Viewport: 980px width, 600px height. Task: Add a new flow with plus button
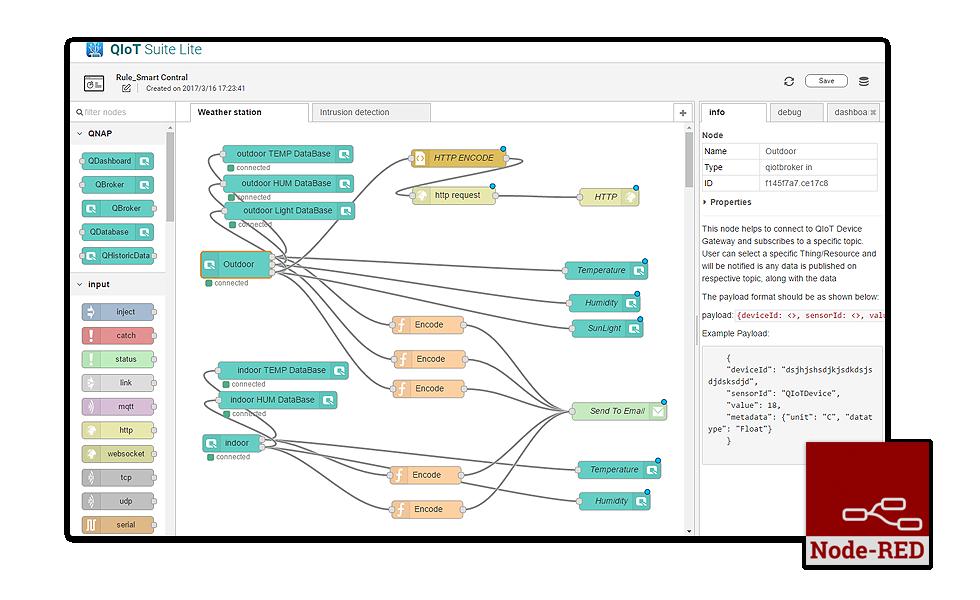tap(682, 113)
